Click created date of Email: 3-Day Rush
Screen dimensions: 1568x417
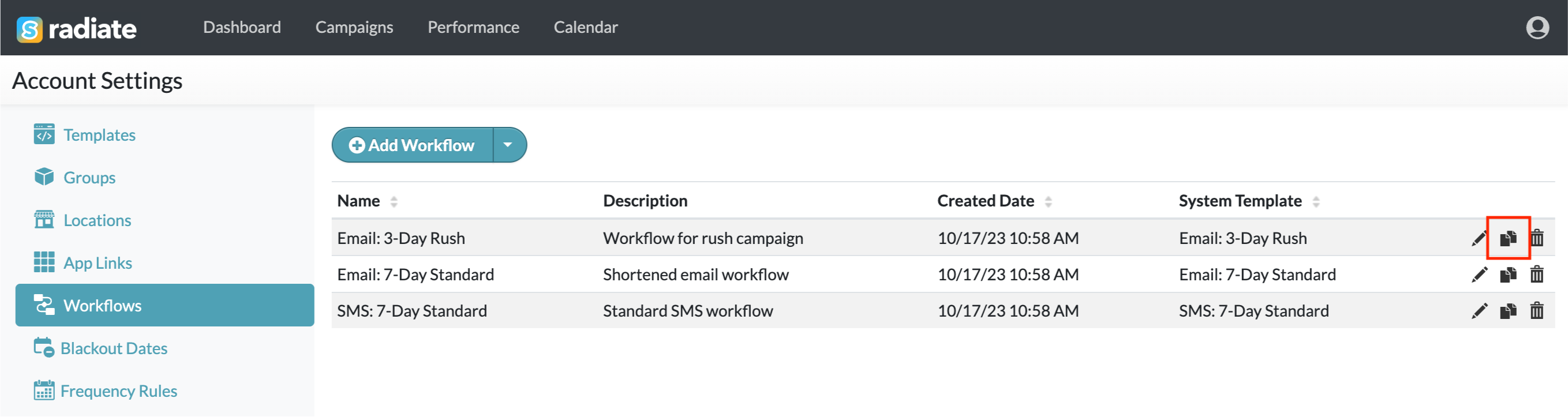pyautogui.click(x=1008, y=238)
